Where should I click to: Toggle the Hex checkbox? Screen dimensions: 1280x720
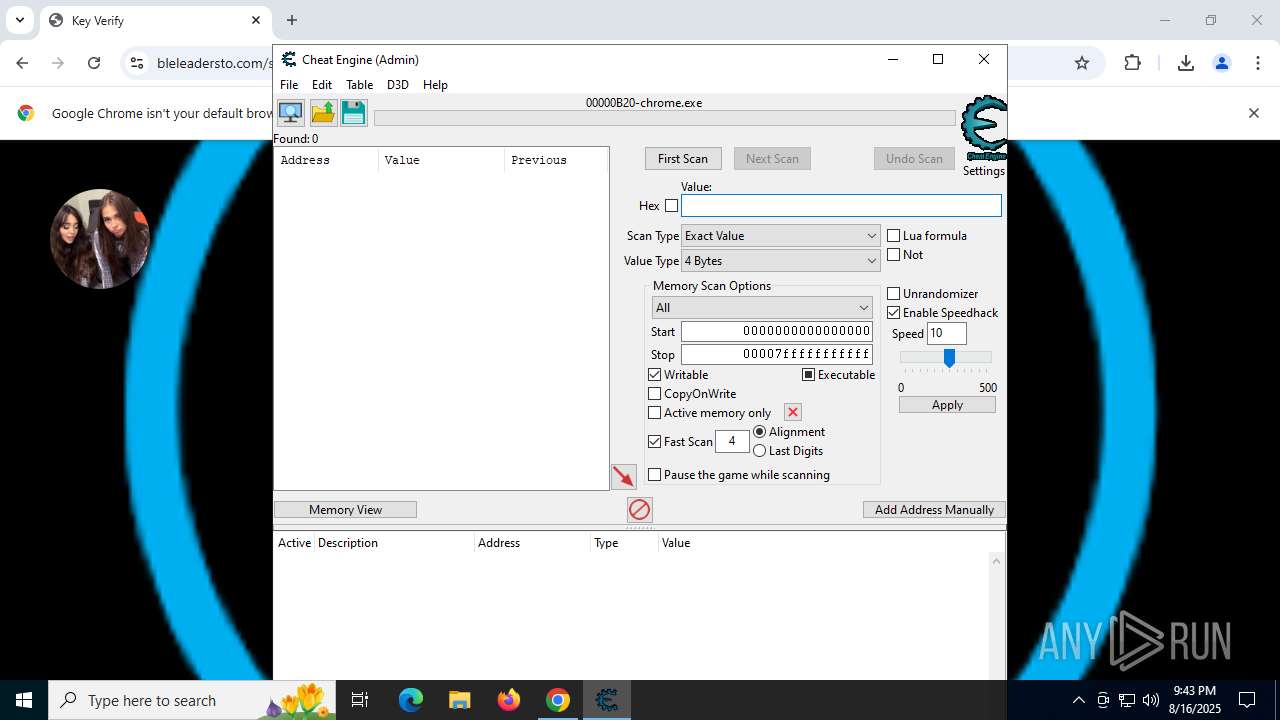(672, 206)
